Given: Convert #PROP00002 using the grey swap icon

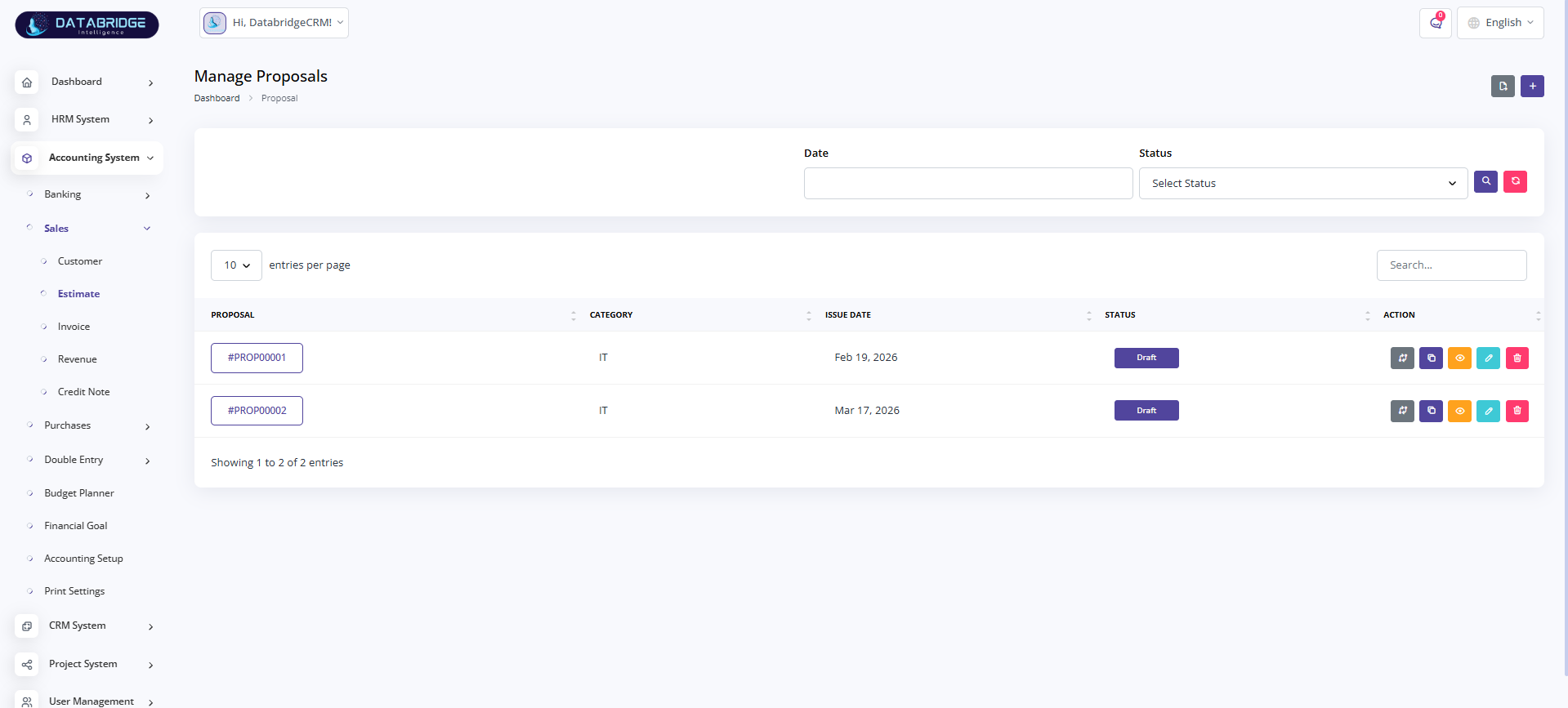Looking at the screenshot, I should pyautogui.click(x=1403, y=411).
